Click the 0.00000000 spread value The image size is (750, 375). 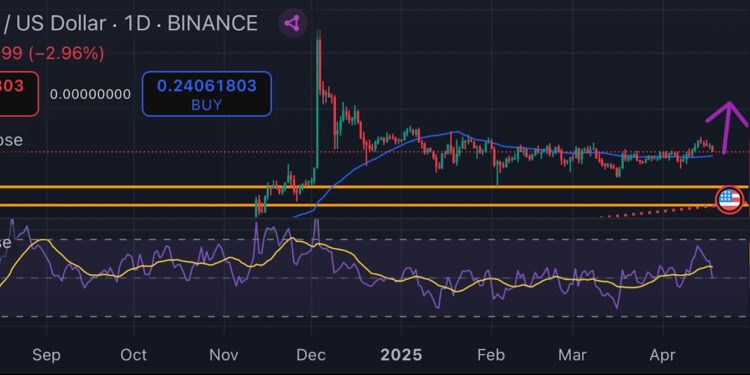coord(90,94)
